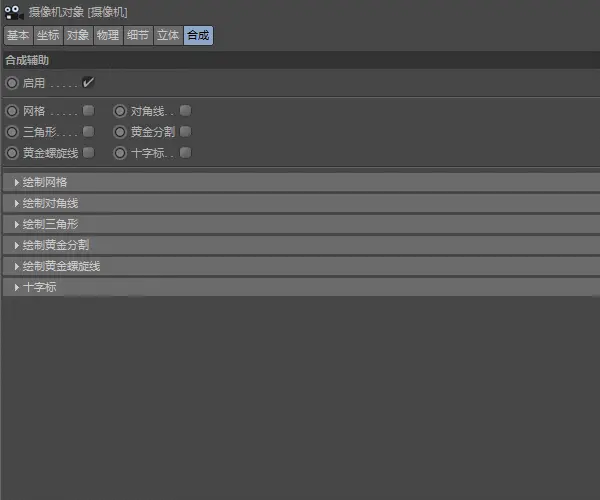Click the keyframe dot beside 黄金螺旋线
The image size is (600, 500).
pos(12,153)
